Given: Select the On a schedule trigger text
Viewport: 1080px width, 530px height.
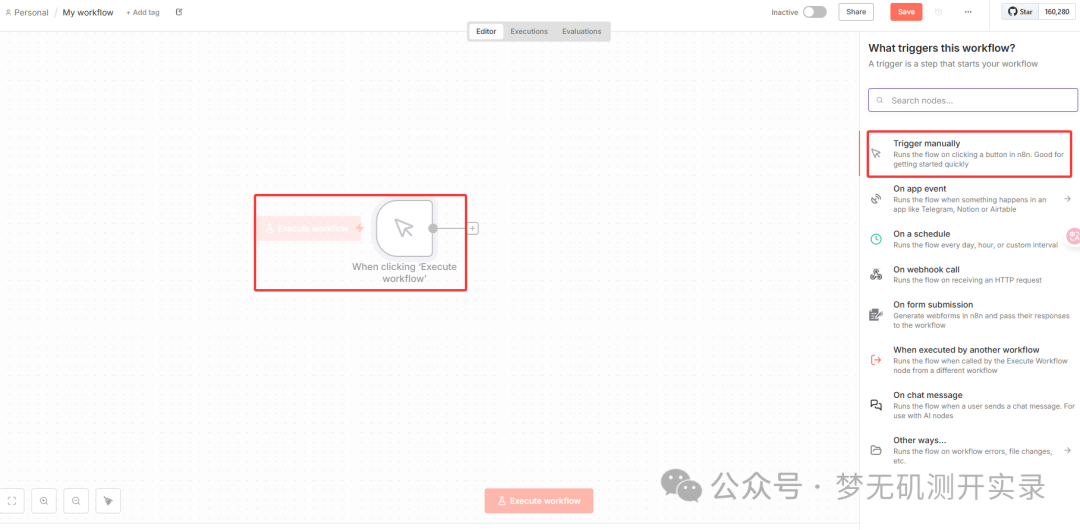Looking at the screenshot, I should pos(922,234).
